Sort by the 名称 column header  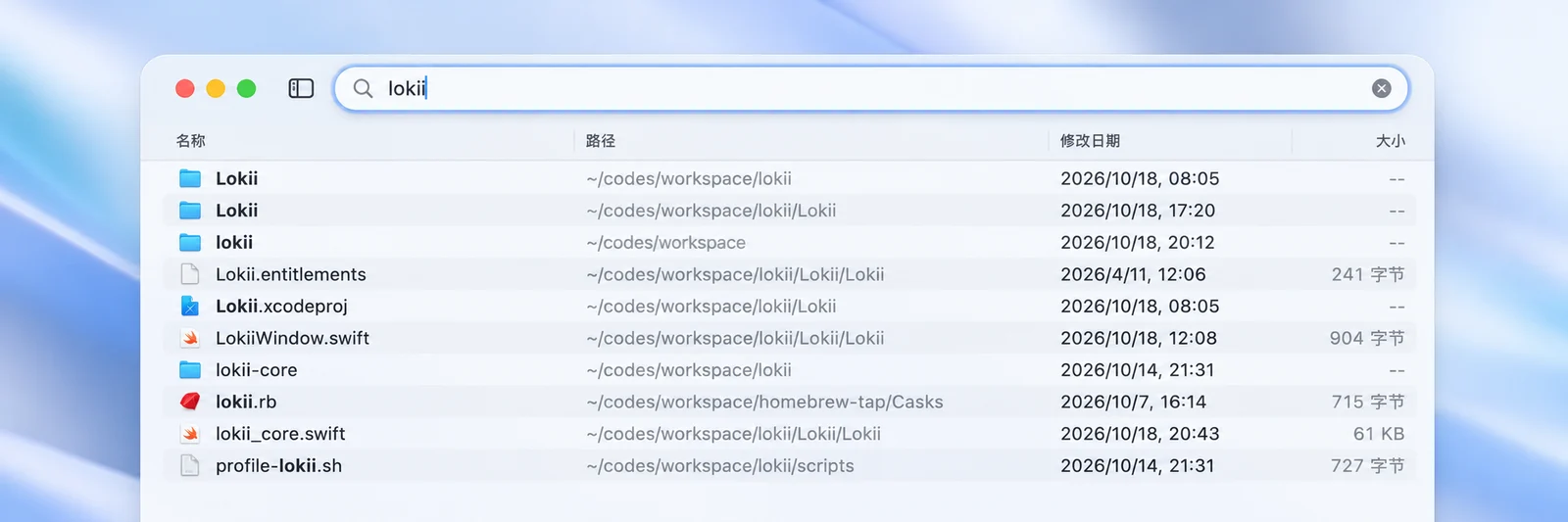[191, 141]
